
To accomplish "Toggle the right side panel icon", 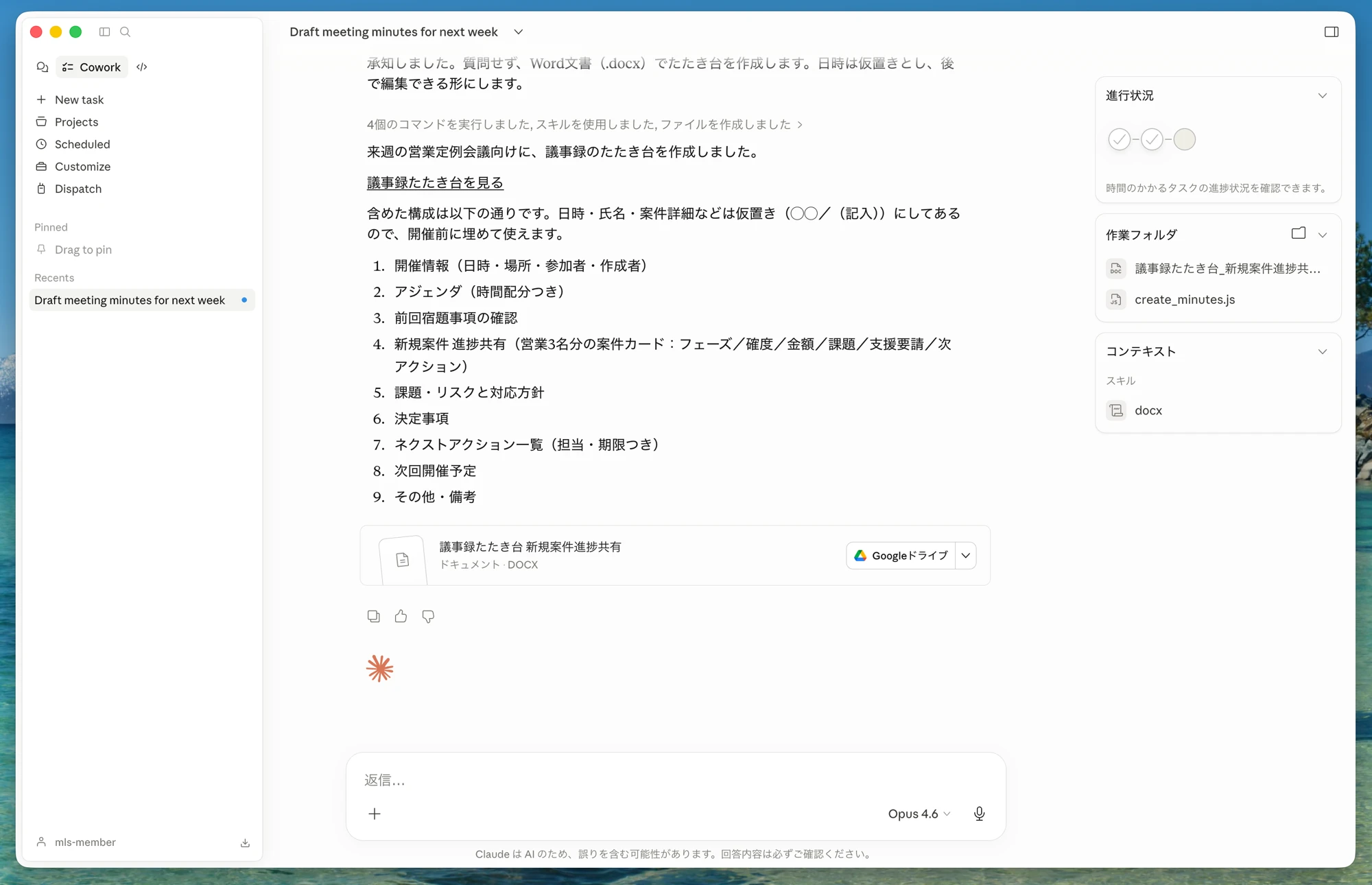I will coord(1331,32).
